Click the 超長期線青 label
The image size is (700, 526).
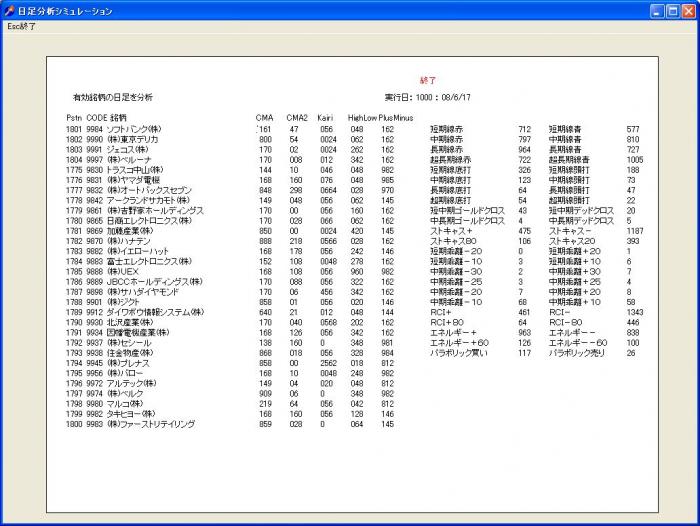click(569, 160)
